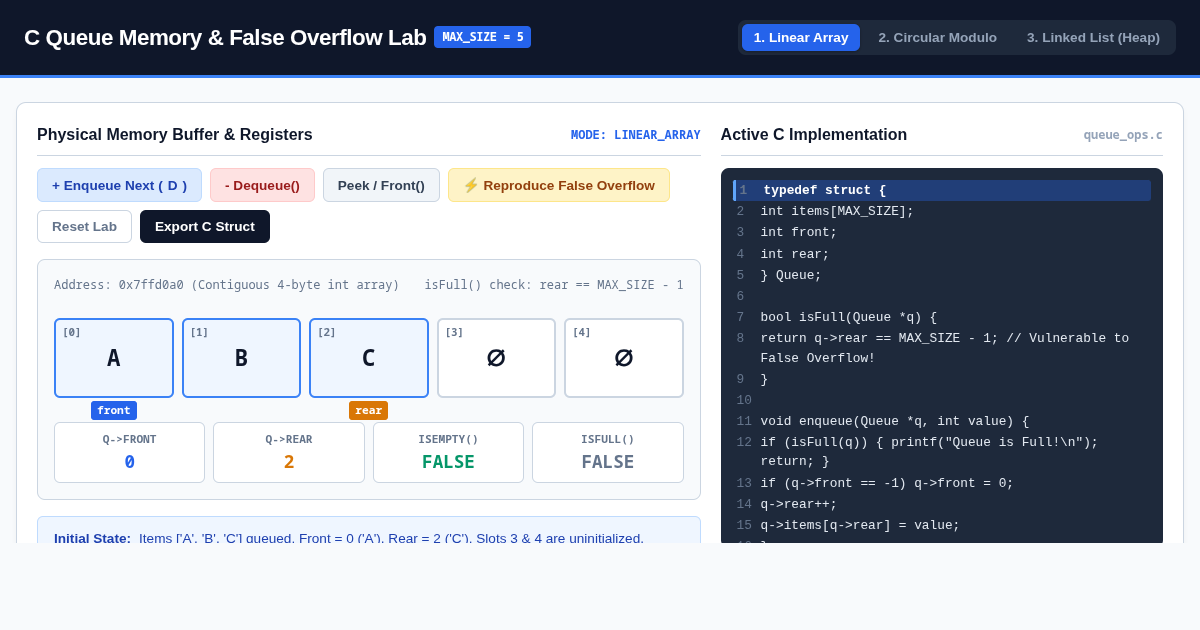This screenshot has width=1200, height=630.
Task: Select empty memory cell [4]
Action: pyautogui.click(x=624, y=358)
